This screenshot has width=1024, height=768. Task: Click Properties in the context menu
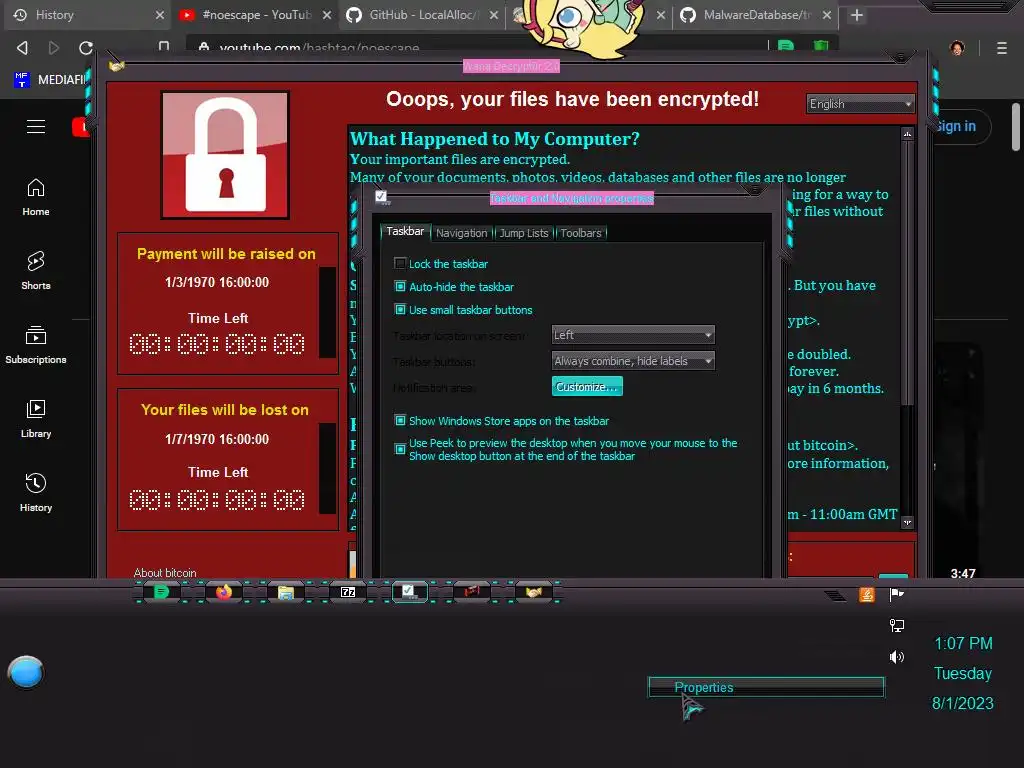pyautogui.click(x=765, y=687)
